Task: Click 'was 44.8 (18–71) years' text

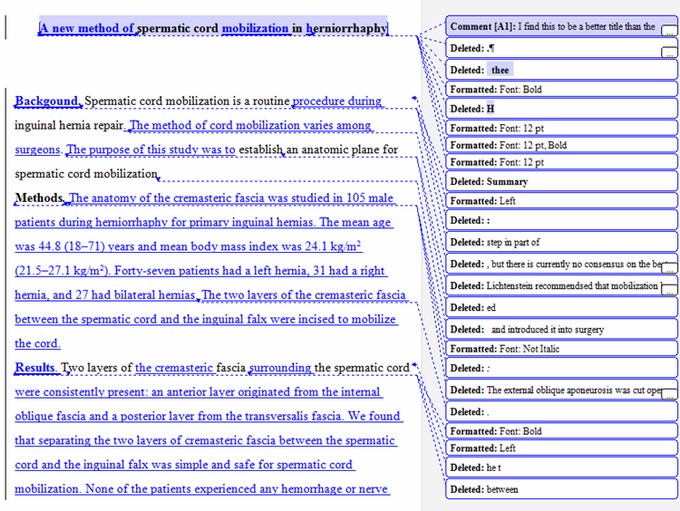Action: (x=75, y=247)
